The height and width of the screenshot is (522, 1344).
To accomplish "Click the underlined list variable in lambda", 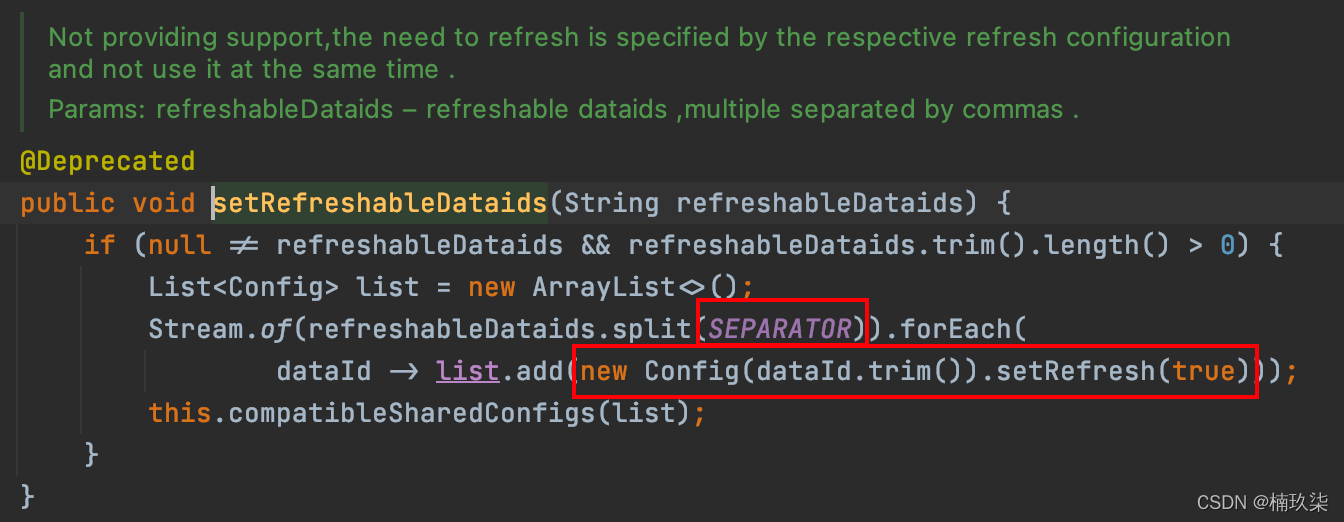I will (468, 371).
